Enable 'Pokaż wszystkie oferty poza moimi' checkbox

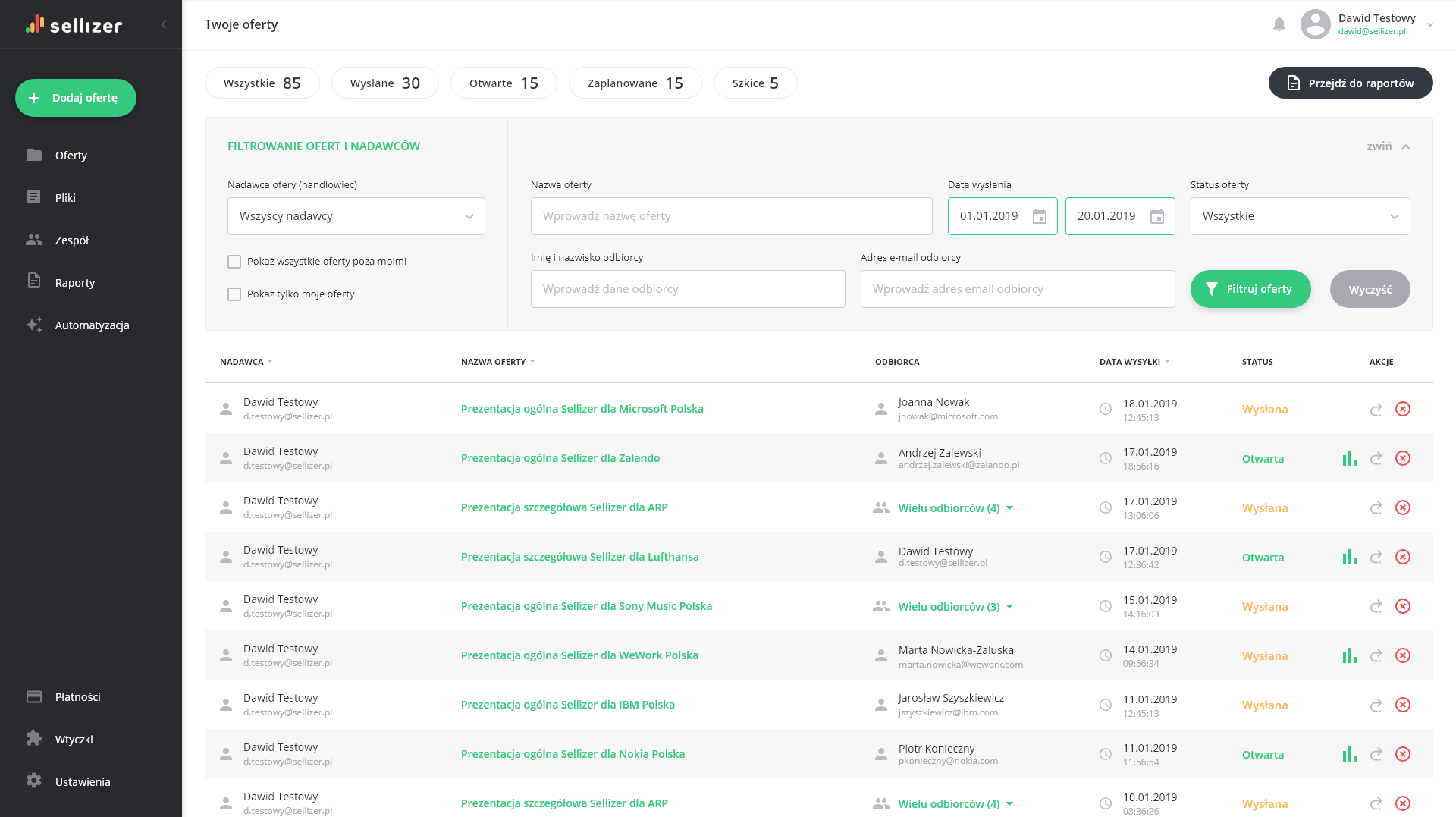234,262
